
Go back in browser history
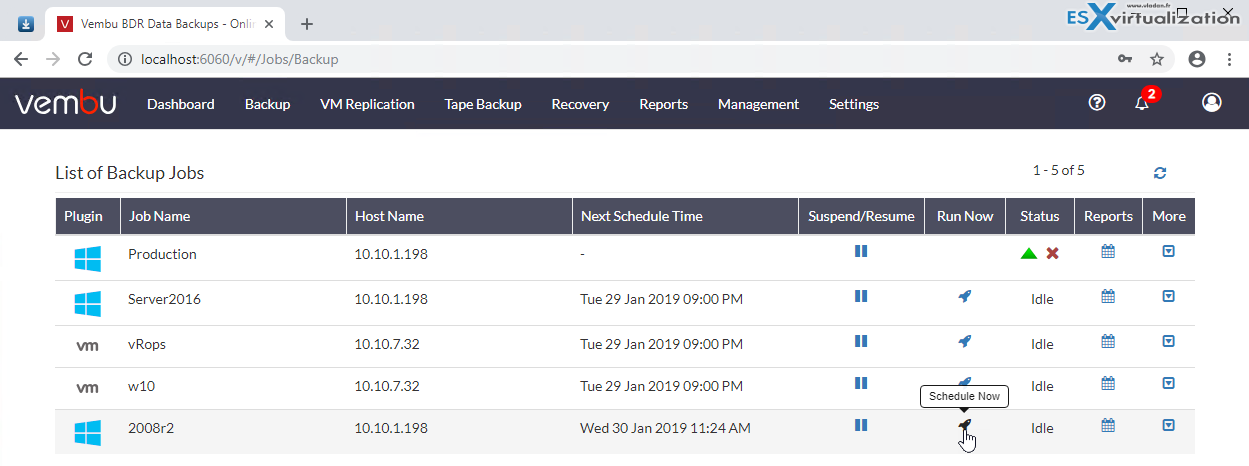[20, 59]
